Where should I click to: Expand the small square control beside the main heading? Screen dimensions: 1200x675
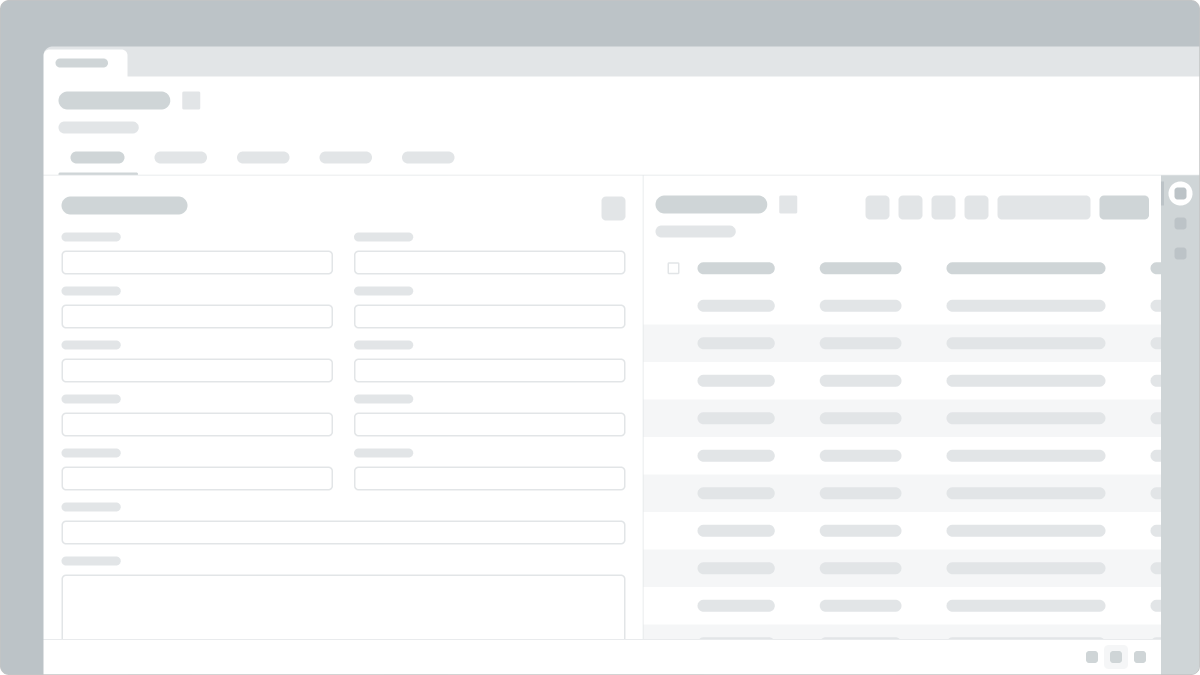click(191, 101)
